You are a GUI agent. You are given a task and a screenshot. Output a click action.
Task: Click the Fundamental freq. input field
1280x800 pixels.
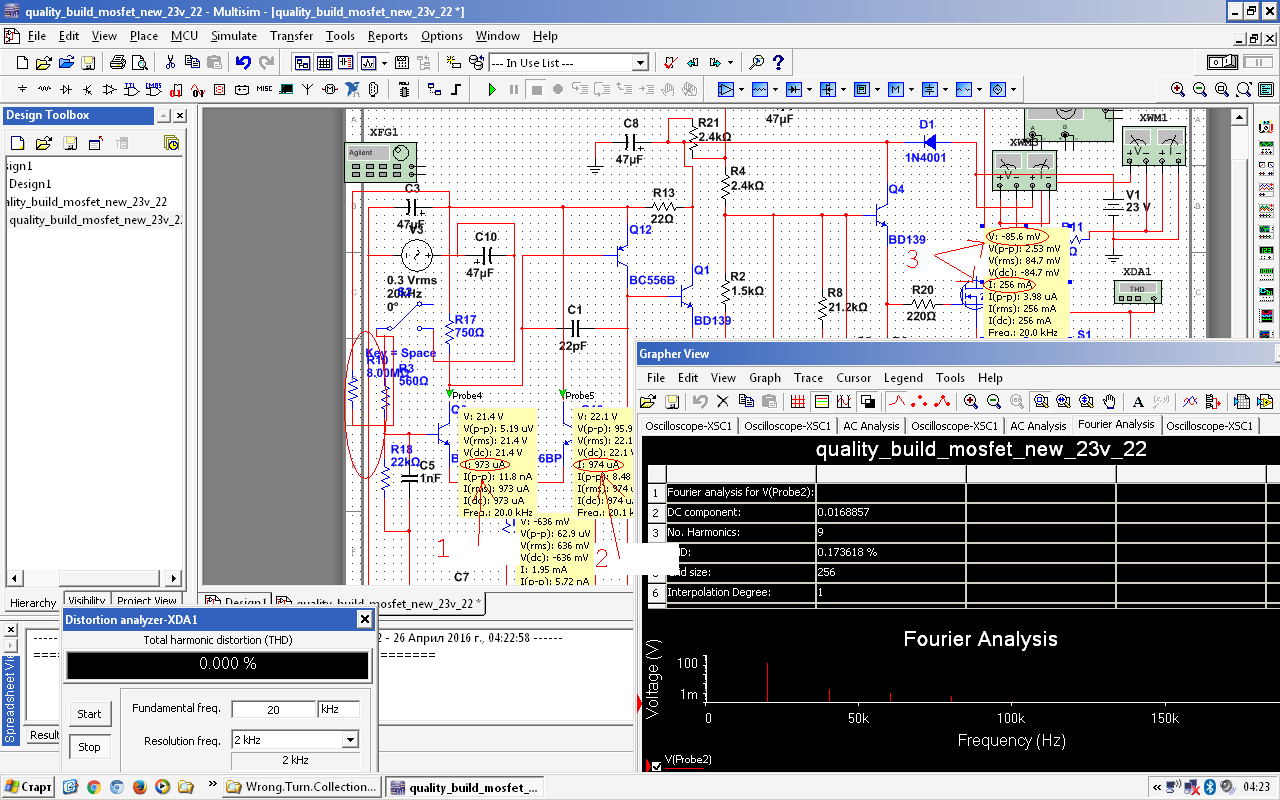(273, 709)
